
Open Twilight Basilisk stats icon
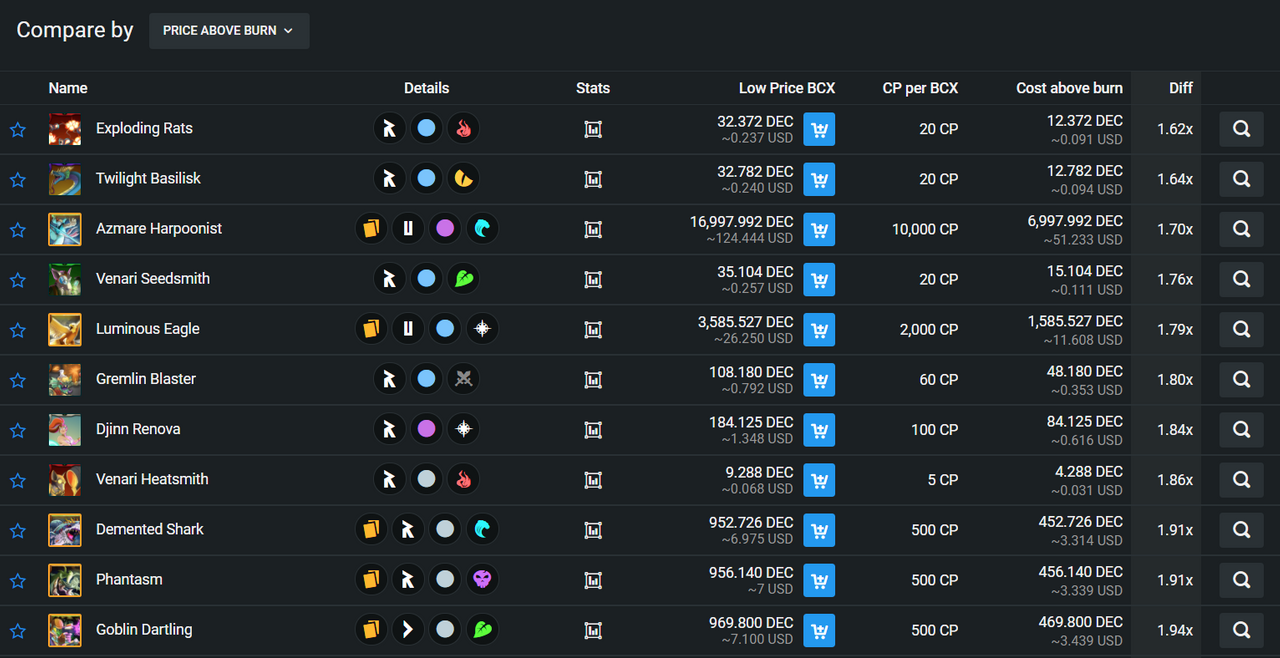pos(593,179)
